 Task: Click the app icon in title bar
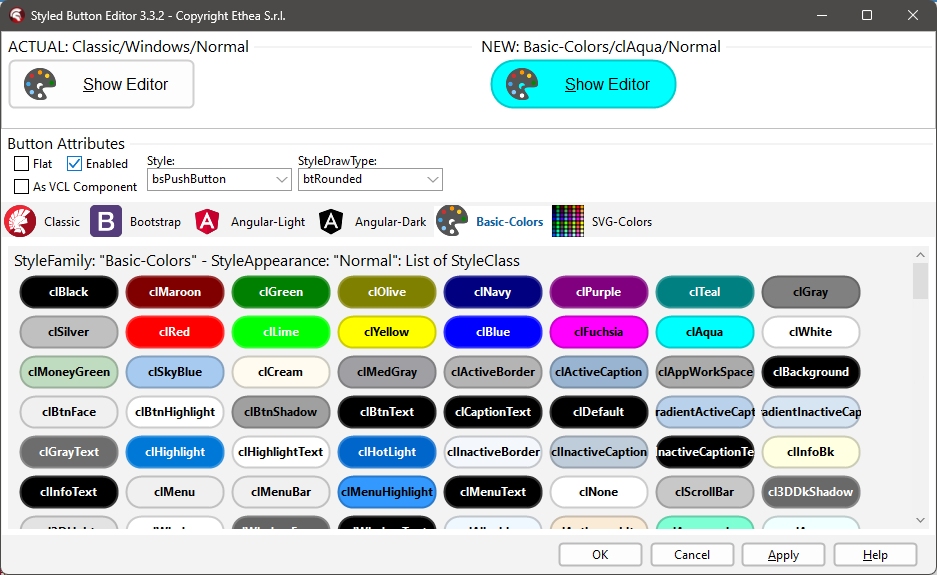[x=16, y=16]
